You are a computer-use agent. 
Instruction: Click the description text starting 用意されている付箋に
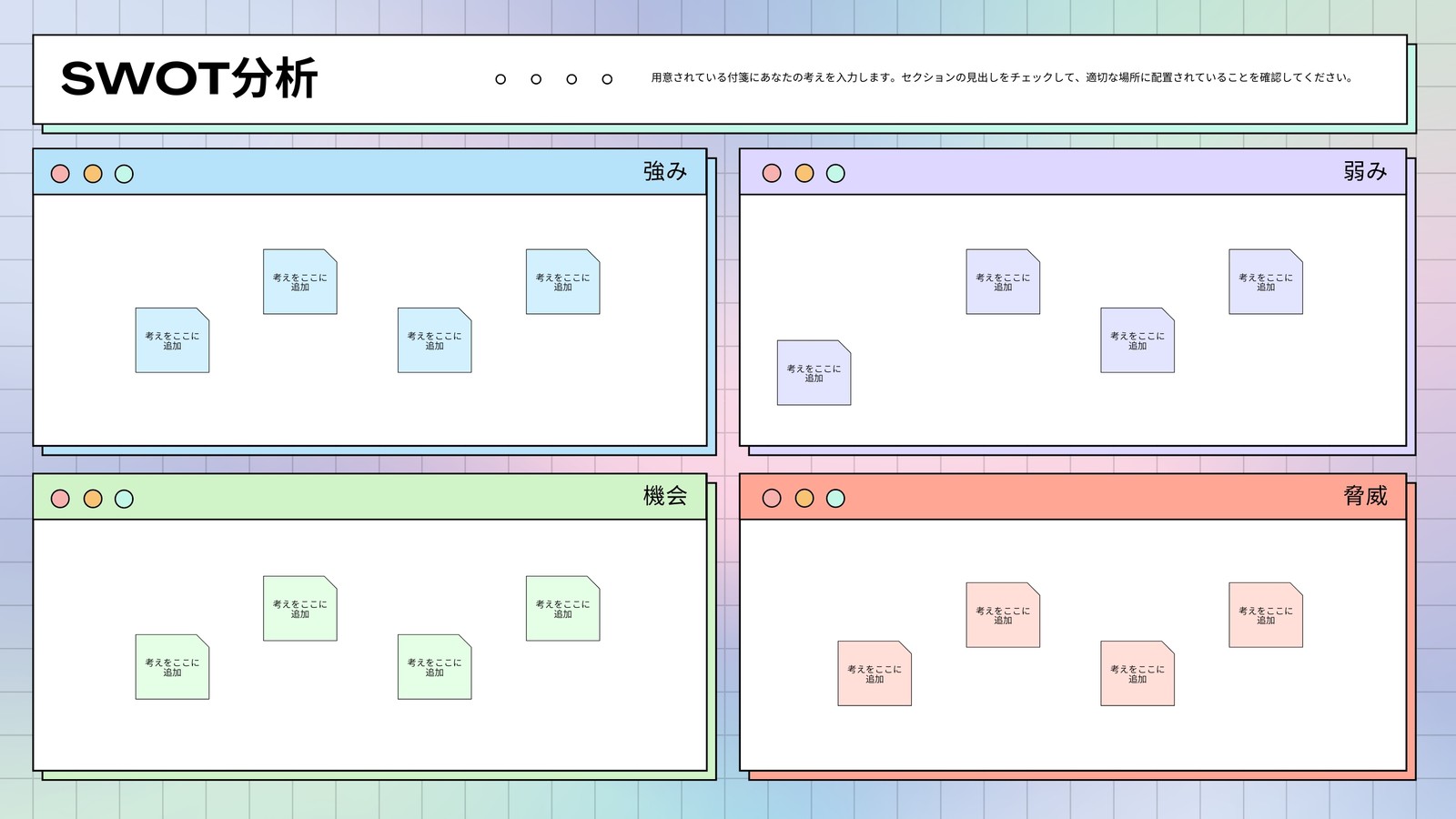point(1002,78)
